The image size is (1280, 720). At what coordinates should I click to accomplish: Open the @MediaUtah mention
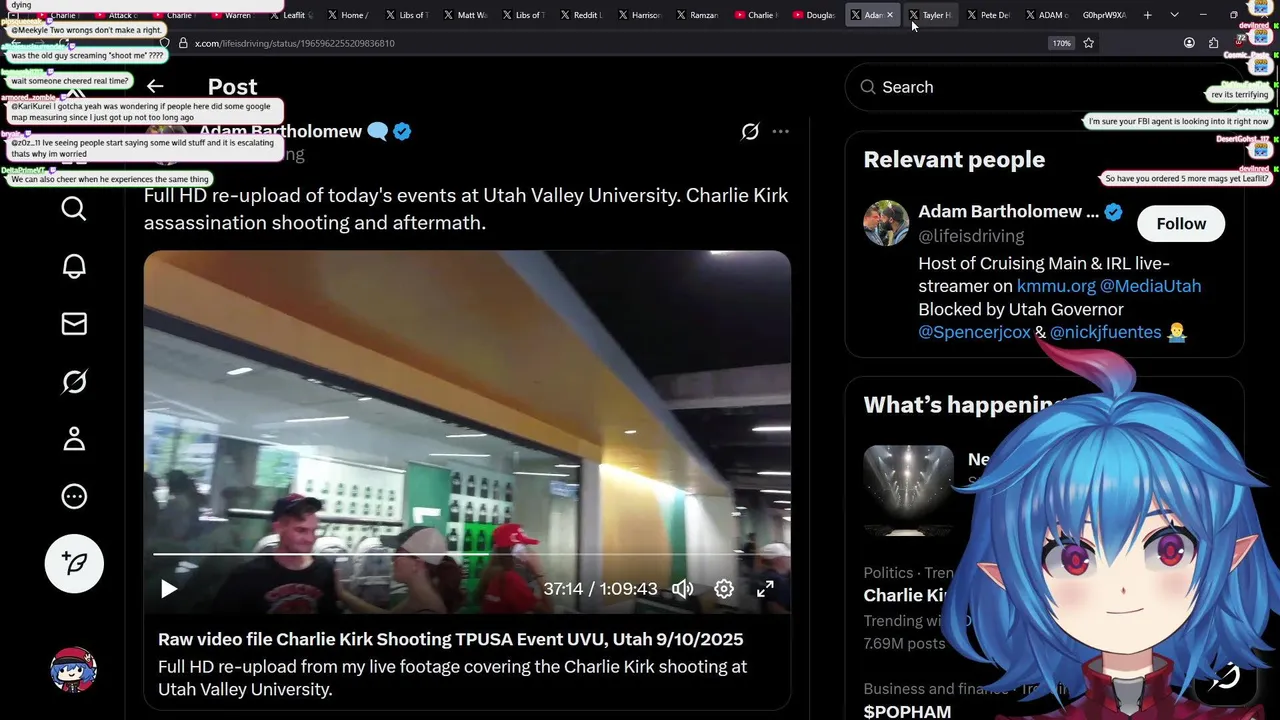coord(1150,286)
